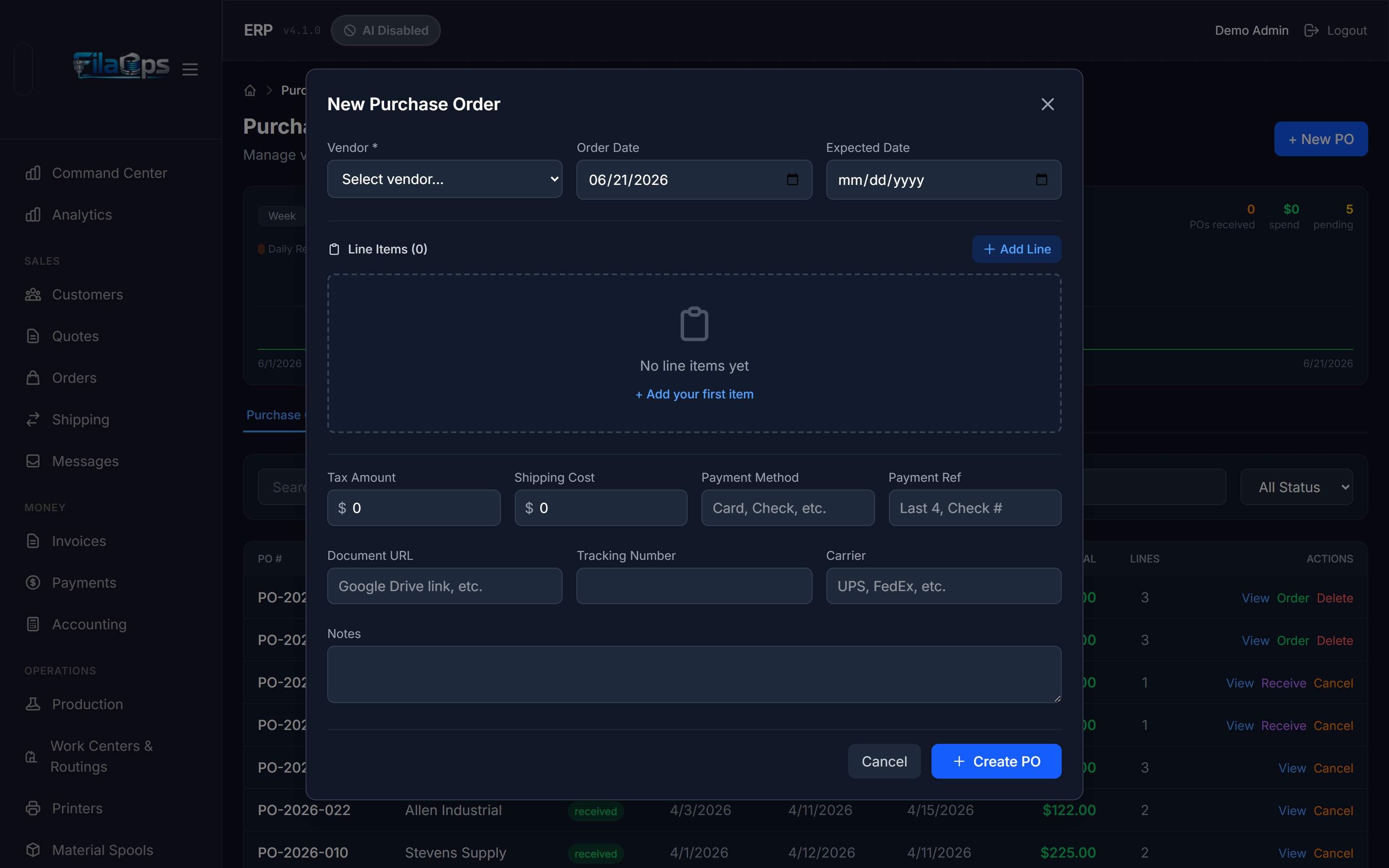Click the home breadcrumb icon

(250, 90)
